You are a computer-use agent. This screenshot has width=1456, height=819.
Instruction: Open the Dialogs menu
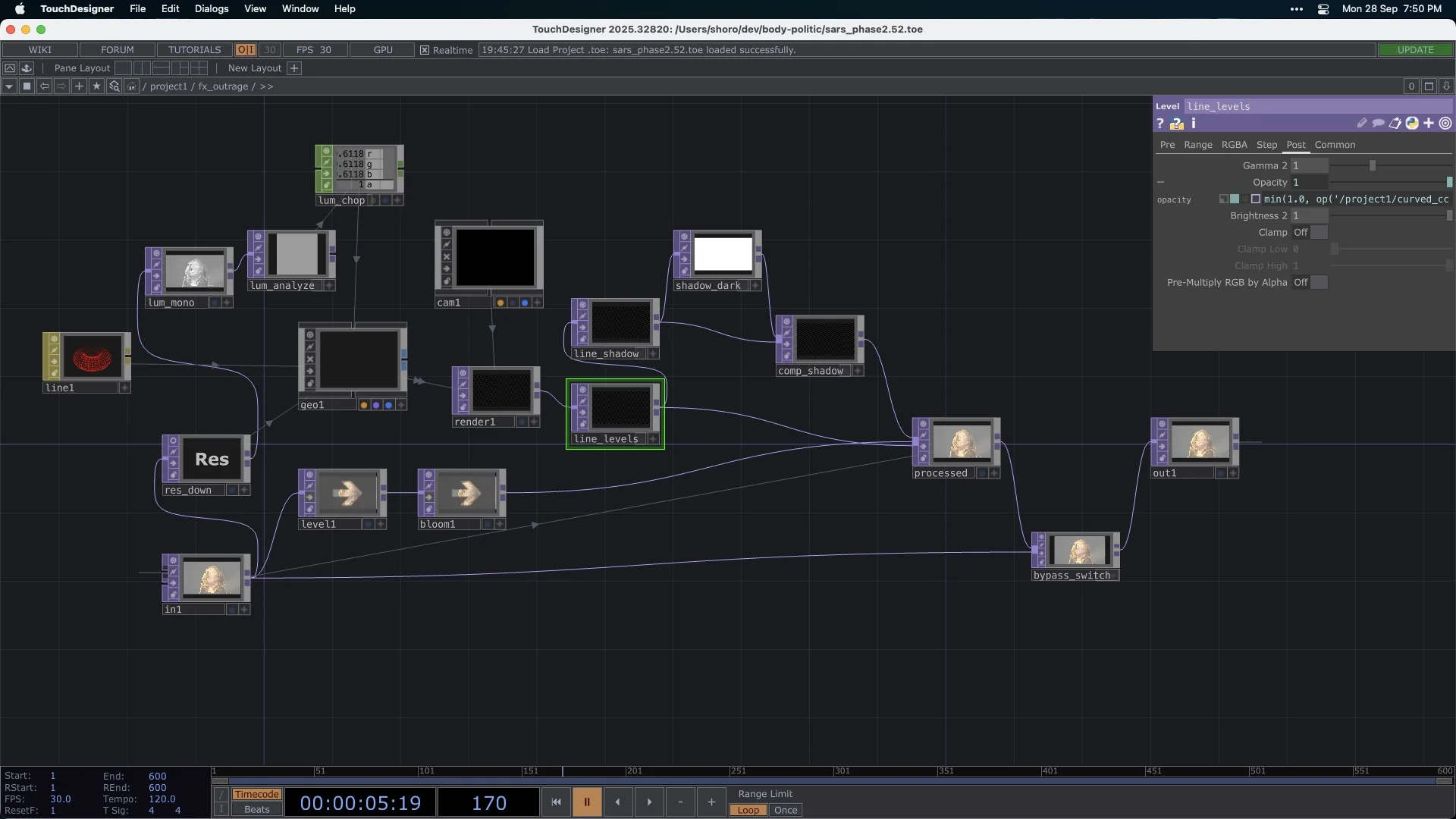click(211, 9)
